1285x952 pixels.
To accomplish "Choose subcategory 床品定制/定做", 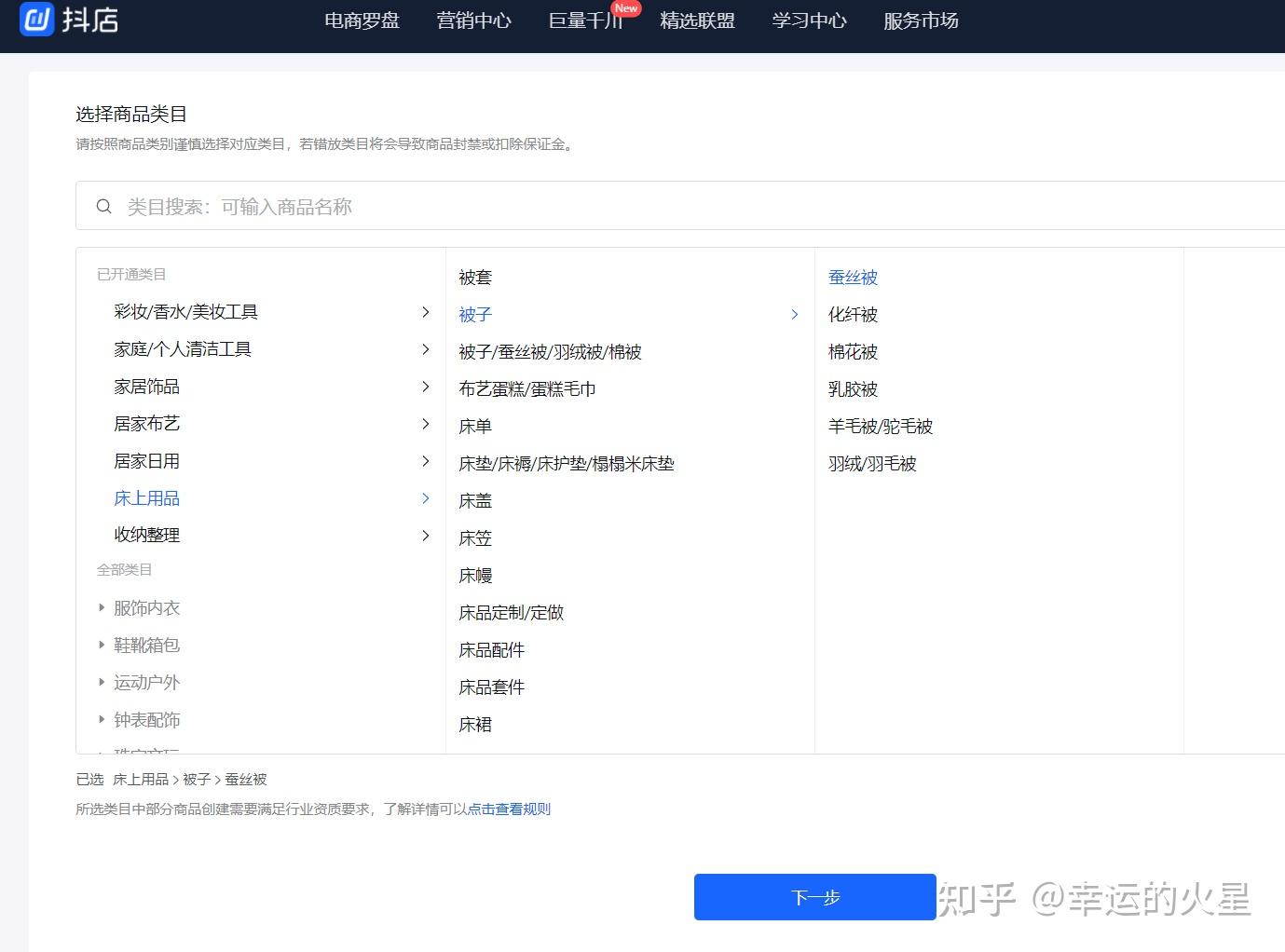I will point(512,613).
